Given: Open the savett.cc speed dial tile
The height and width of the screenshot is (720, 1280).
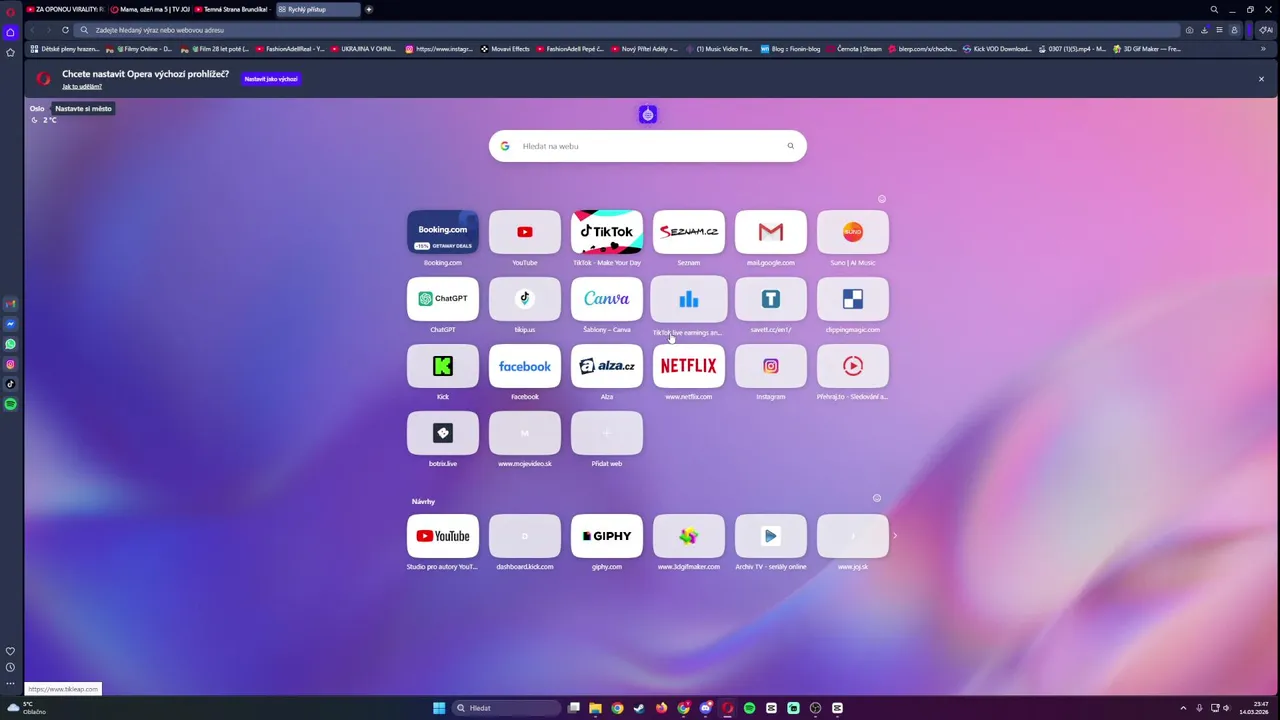Looking at the screenshot, I should (x=770, y=299).
